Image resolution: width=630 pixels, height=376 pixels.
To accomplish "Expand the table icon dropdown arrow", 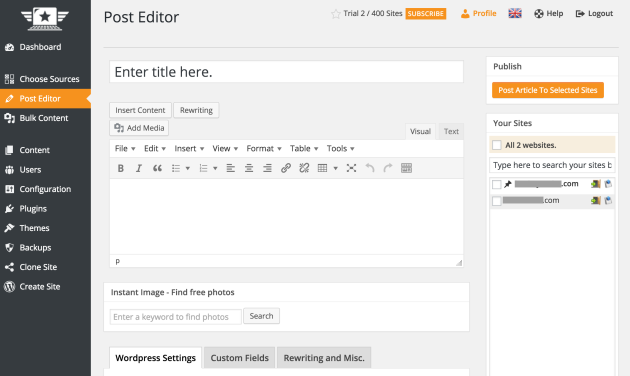I will 335,168.
